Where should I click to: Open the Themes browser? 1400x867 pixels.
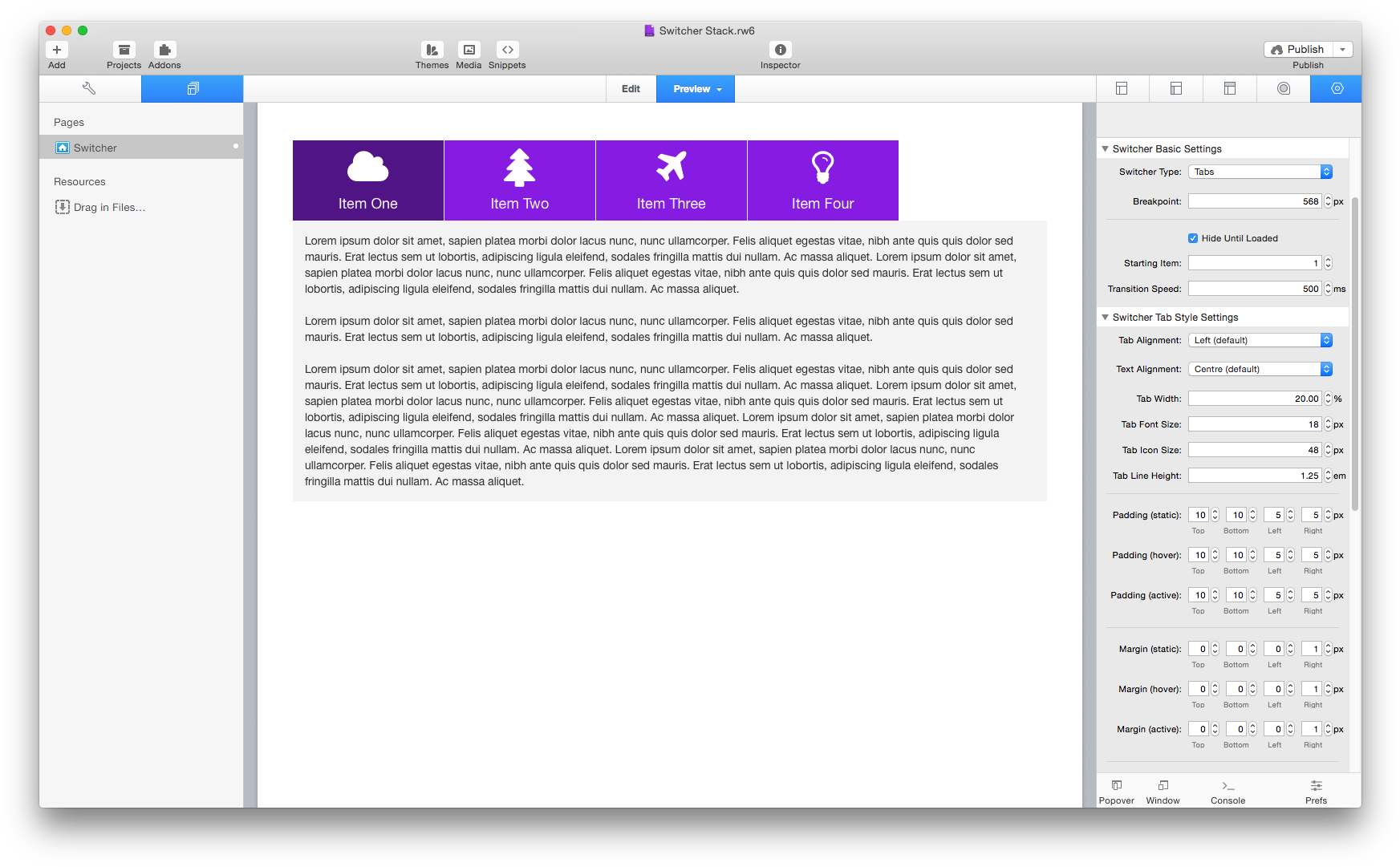(x=432, y=50)
